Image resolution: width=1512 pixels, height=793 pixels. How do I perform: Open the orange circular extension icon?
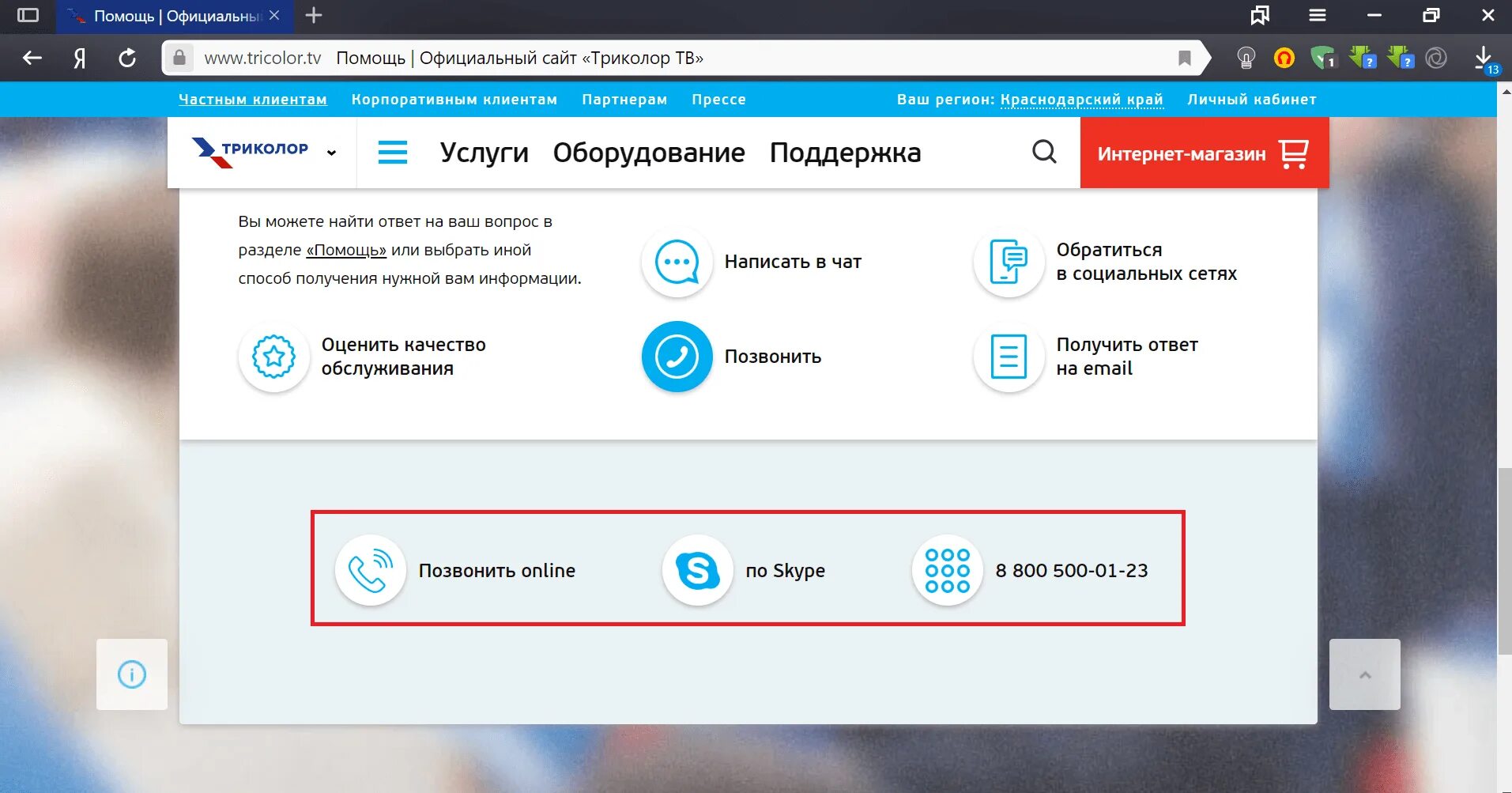[1284, 58]
